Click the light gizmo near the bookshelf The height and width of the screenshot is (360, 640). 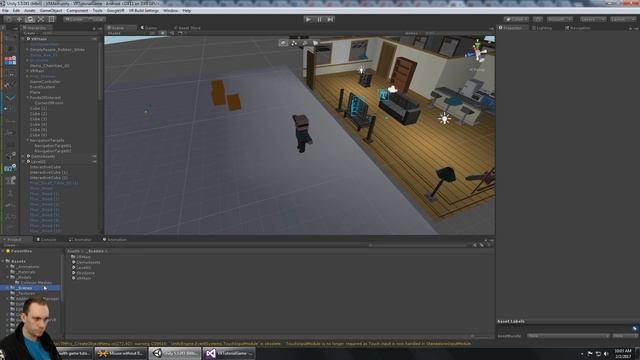click(361, 70)
